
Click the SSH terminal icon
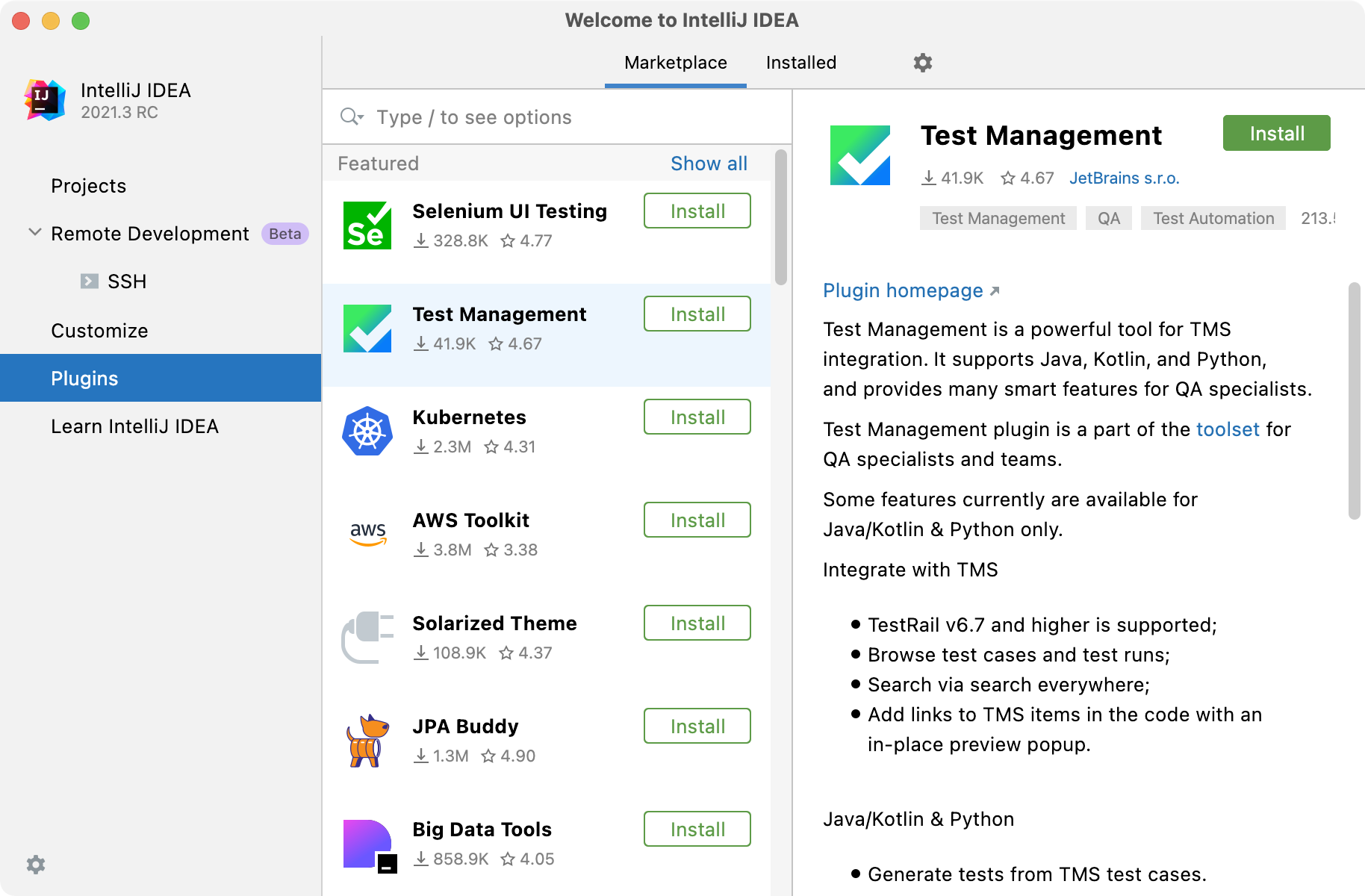point(90,281)
